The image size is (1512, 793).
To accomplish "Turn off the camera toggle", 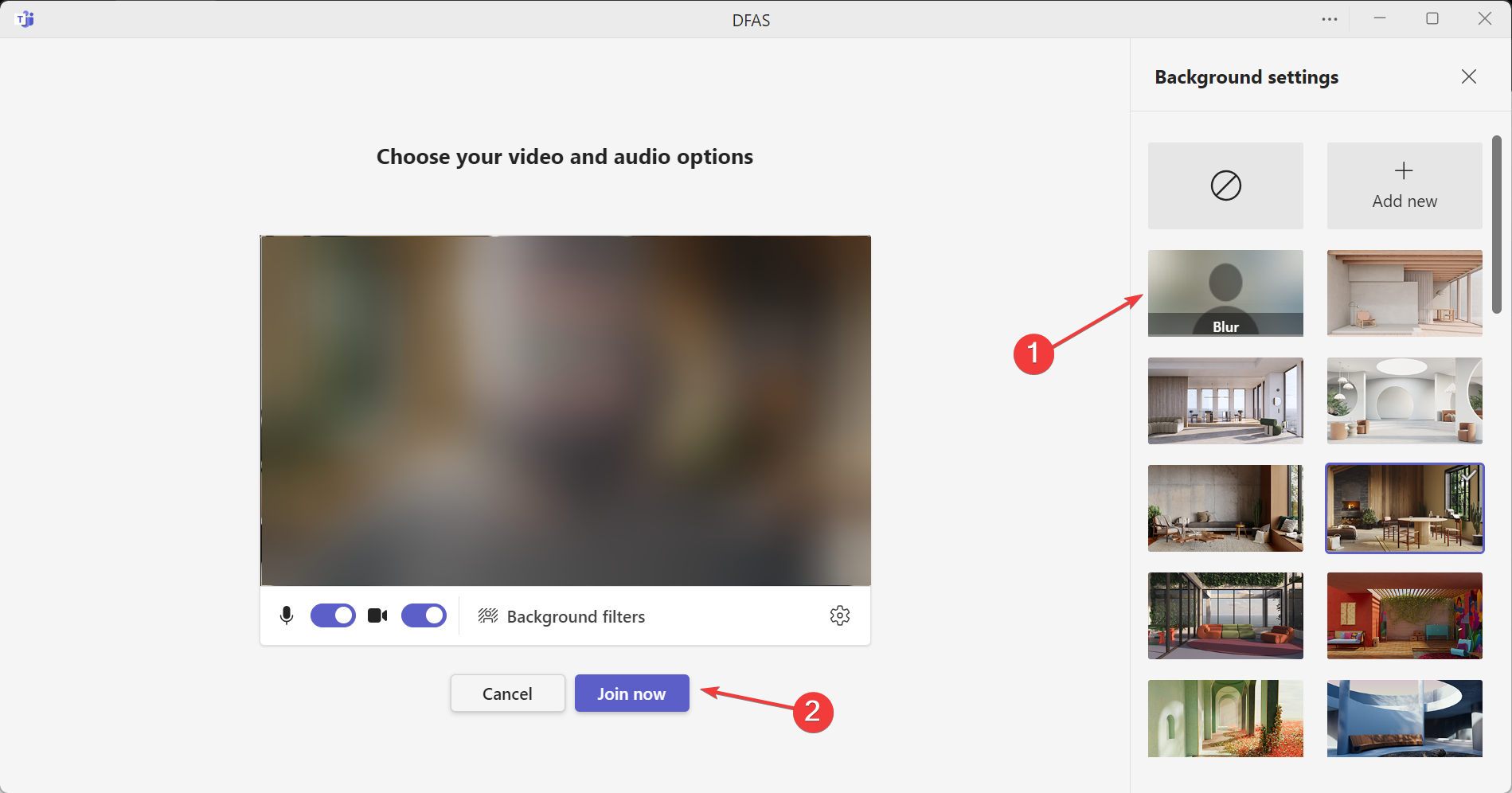I will tap(424, 615).
